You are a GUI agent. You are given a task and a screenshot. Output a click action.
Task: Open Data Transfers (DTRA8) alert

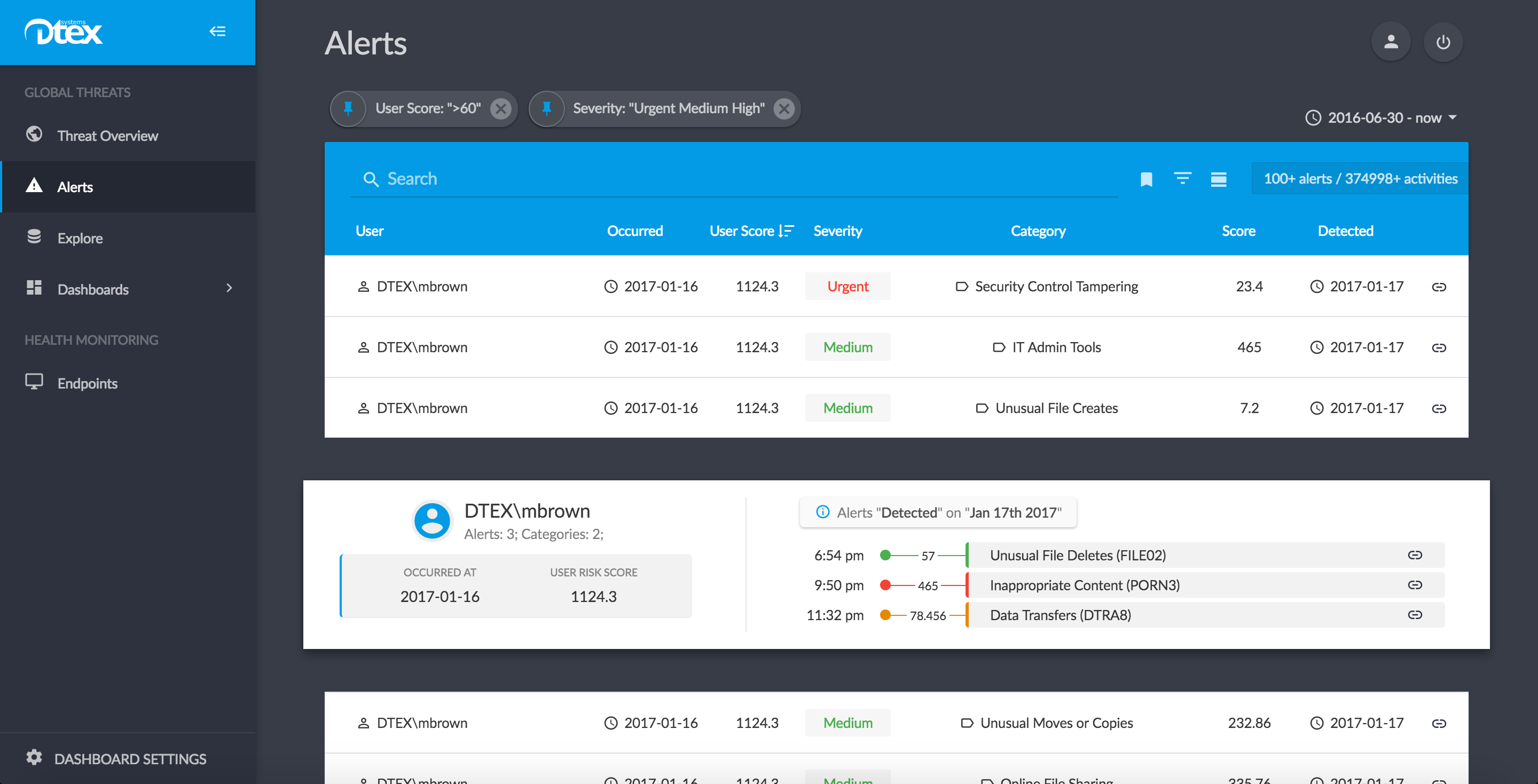(1205, 614)
